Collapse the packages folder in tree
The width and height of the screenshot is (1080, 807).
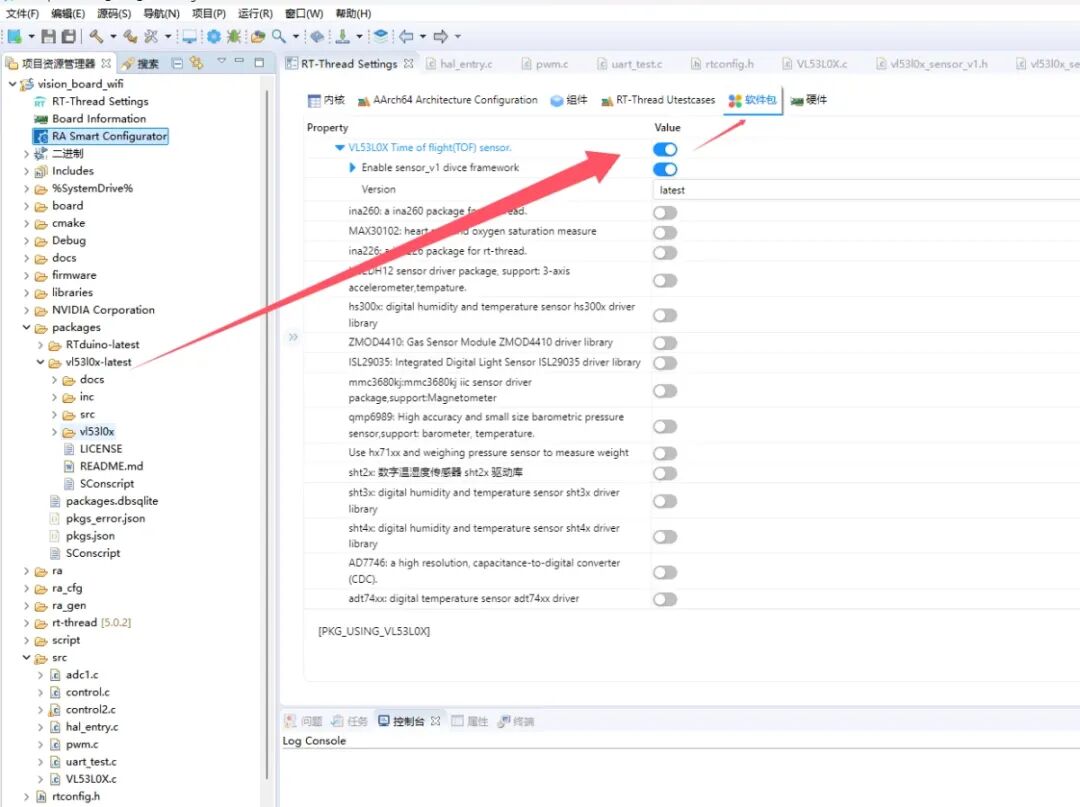tap(27, 327)
